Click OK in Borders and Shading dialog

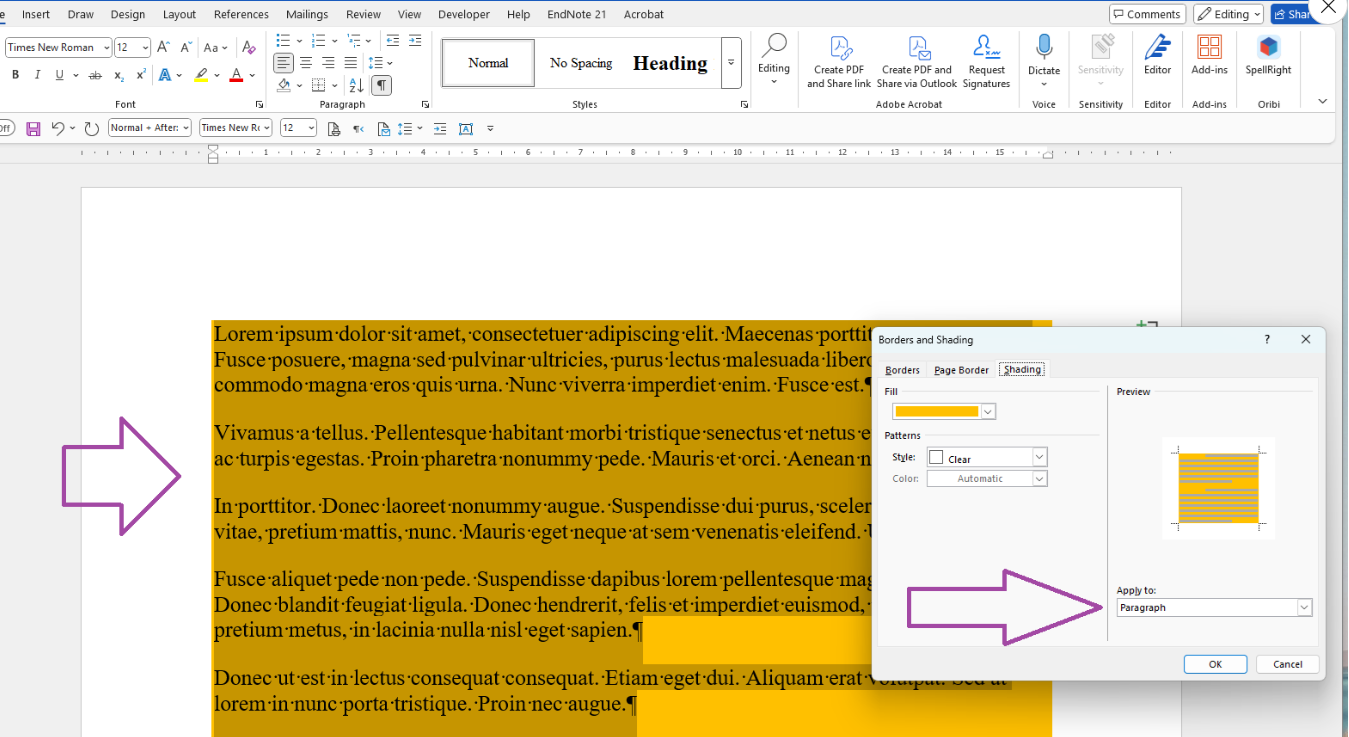[x=1215, y=664]
